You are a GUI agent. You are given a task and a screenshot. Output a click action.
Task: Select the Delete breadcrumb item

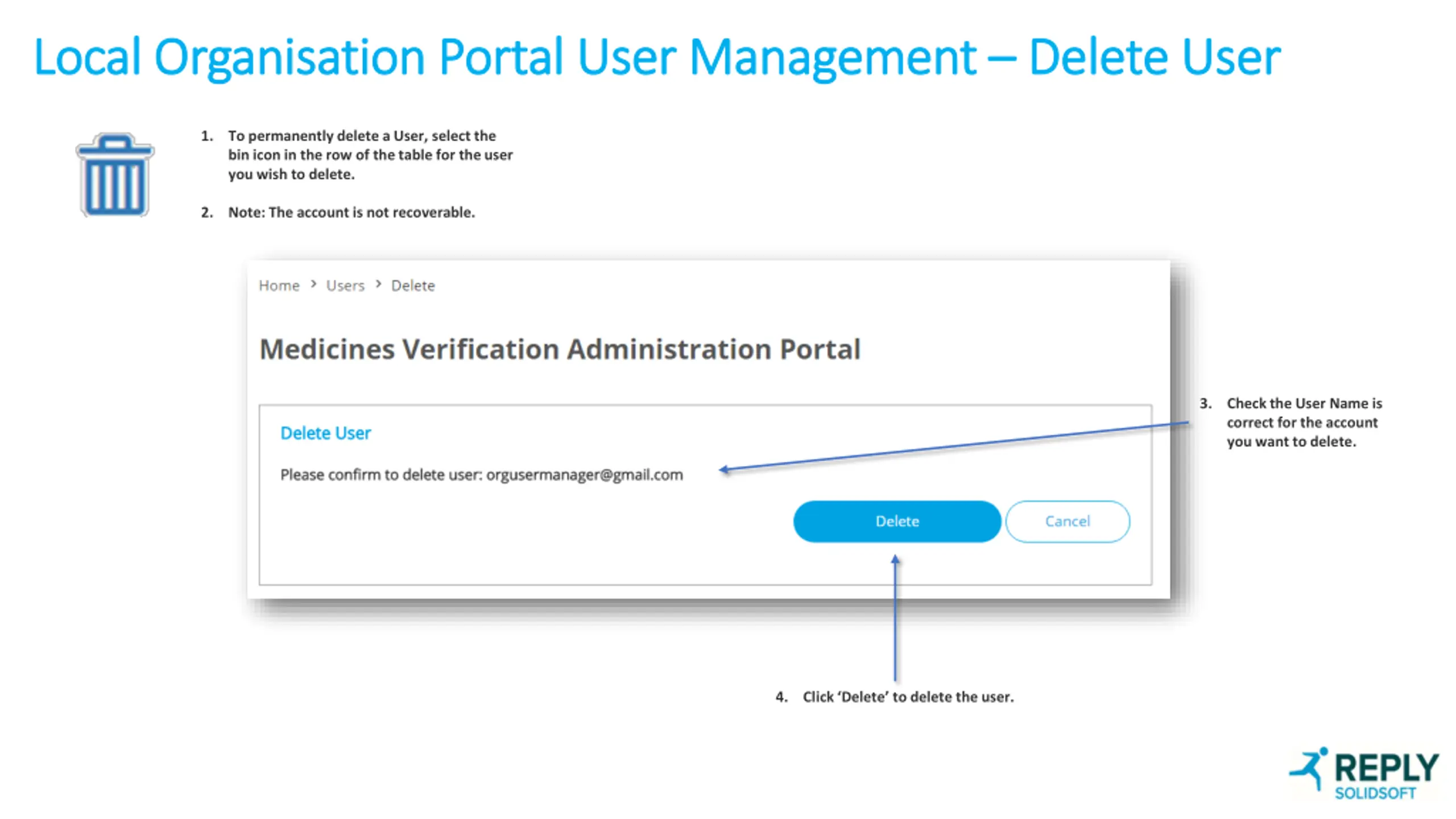[x=413, y=286]
